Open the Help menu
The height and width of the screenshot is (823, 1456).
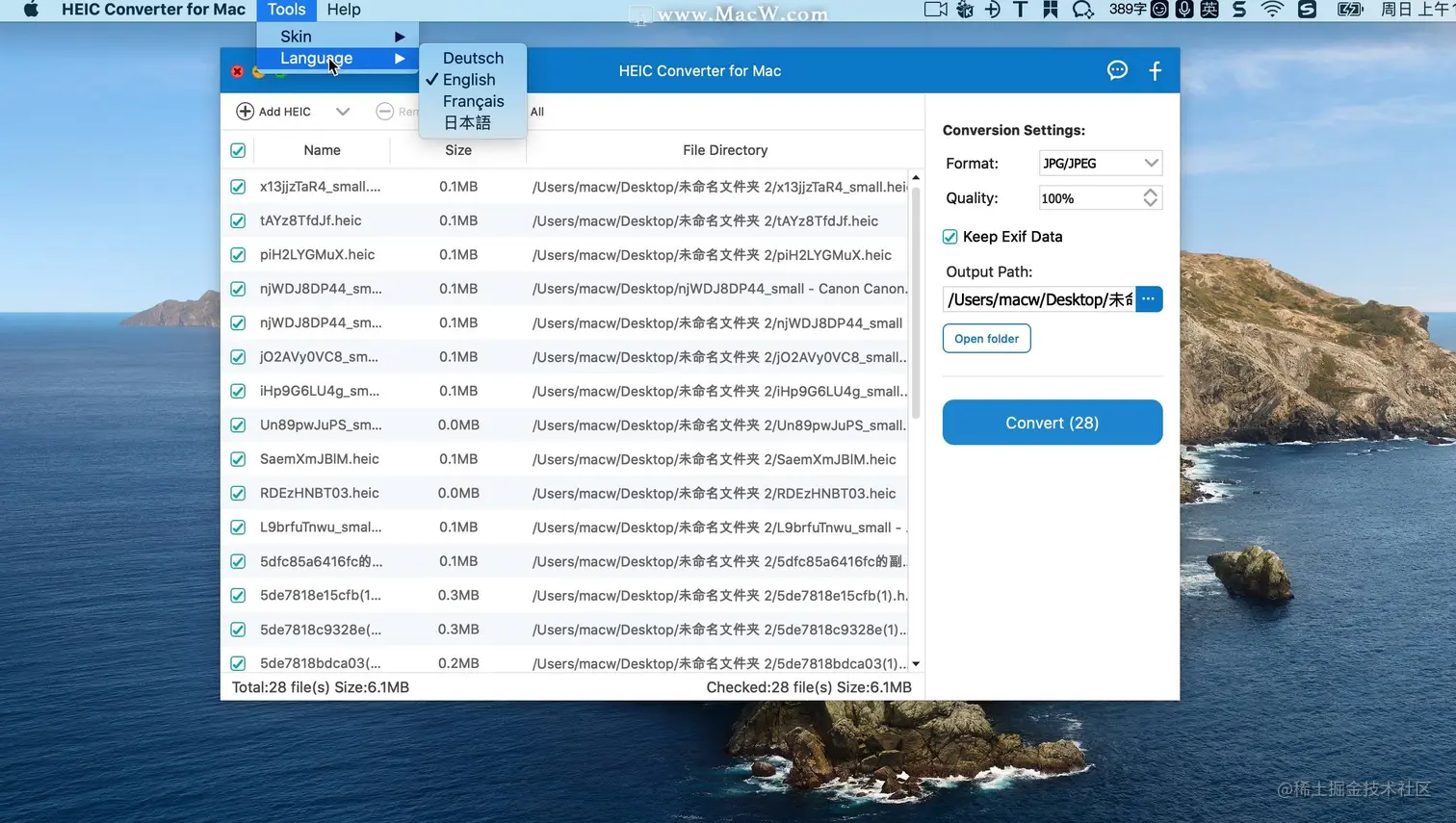coord(344,10)
